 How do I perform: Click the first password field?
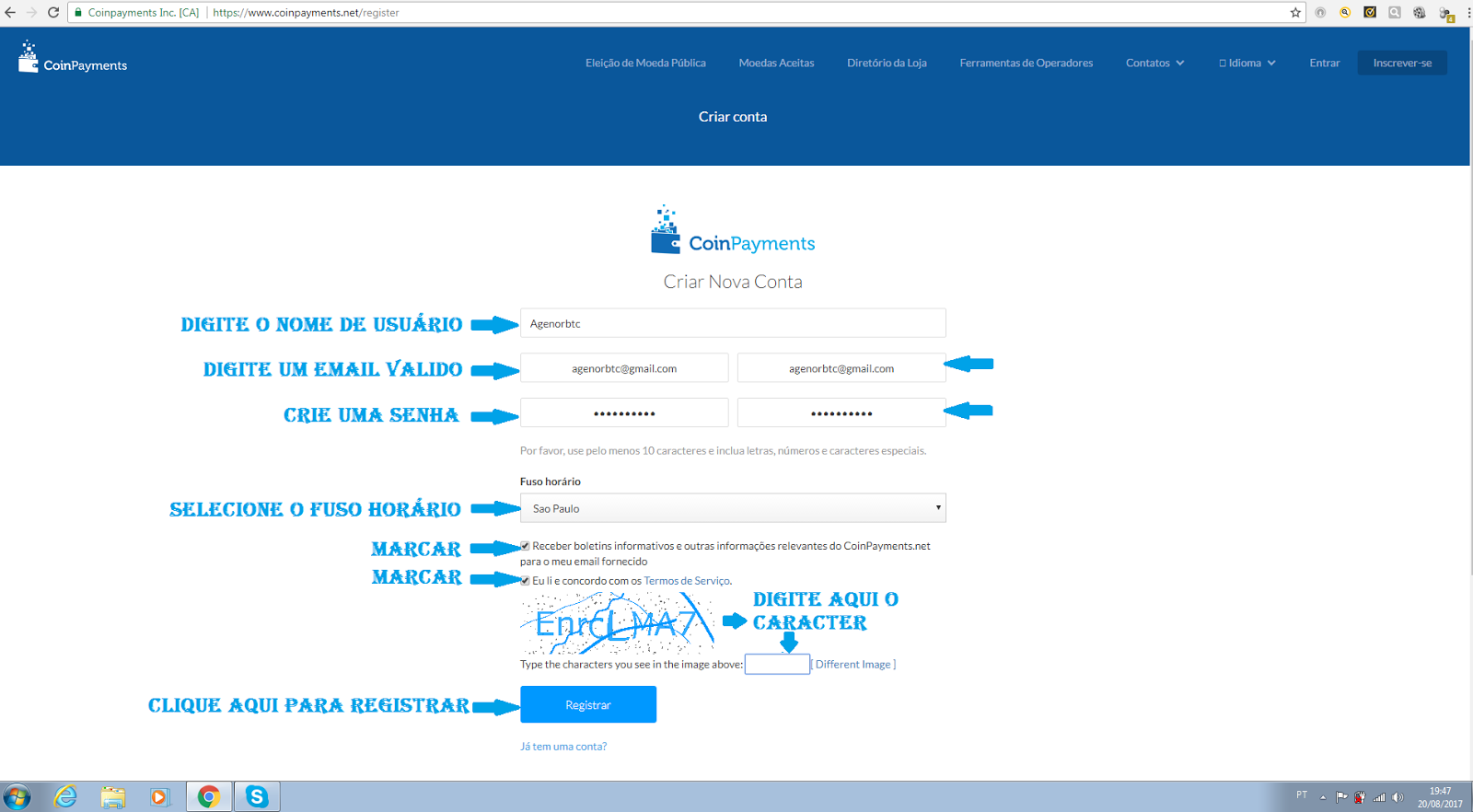coord(624,412)
